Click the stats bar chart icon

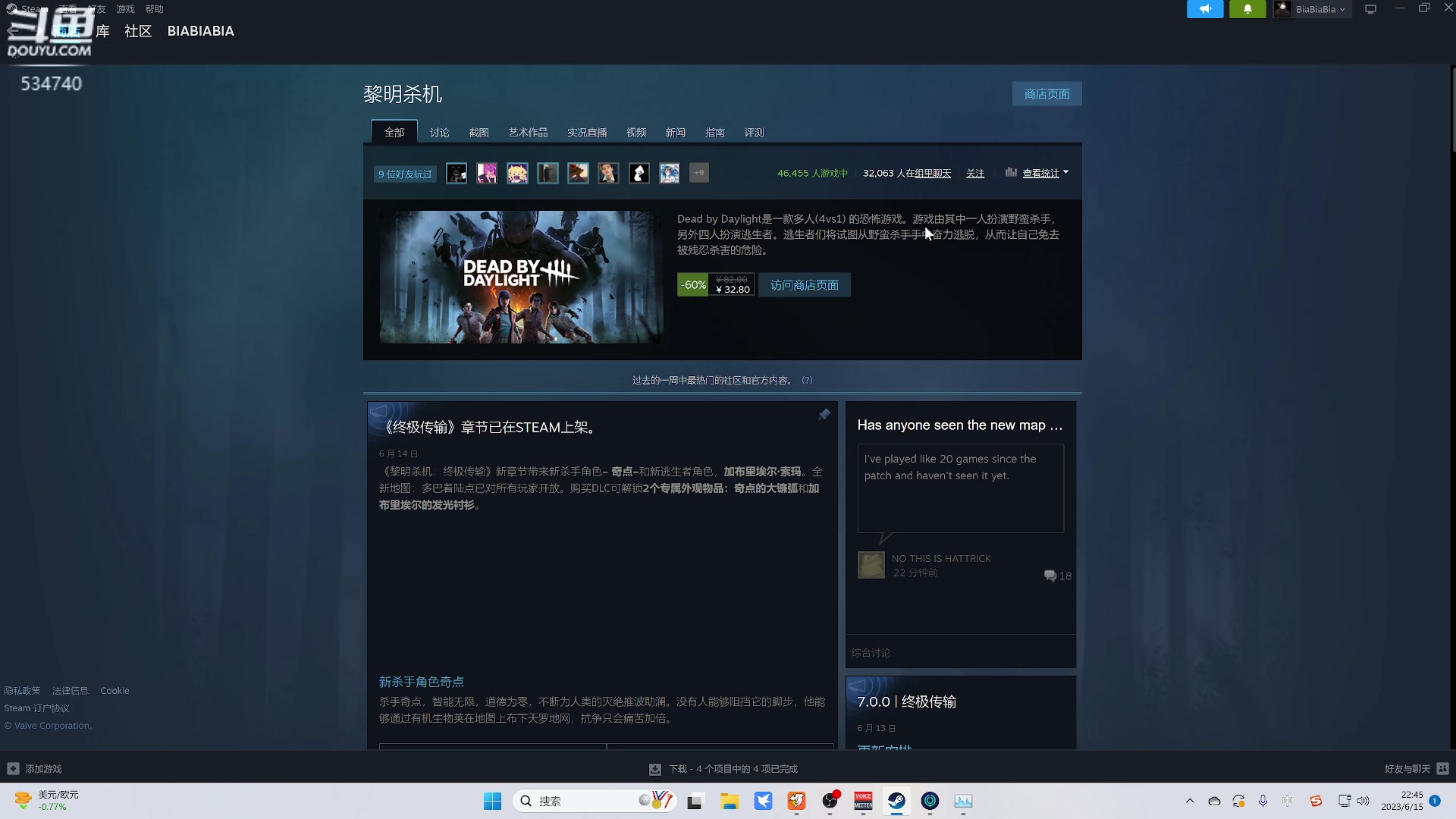click(1011, 172)
